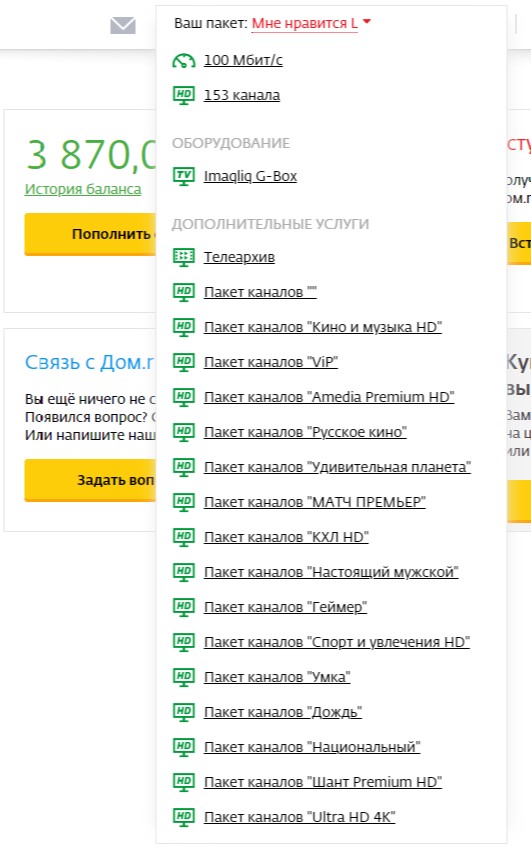Click HD icon beside "Amedia Premium HD"
Image resolution: width=531 pixels, height=849 pixels.
point(183,397)
